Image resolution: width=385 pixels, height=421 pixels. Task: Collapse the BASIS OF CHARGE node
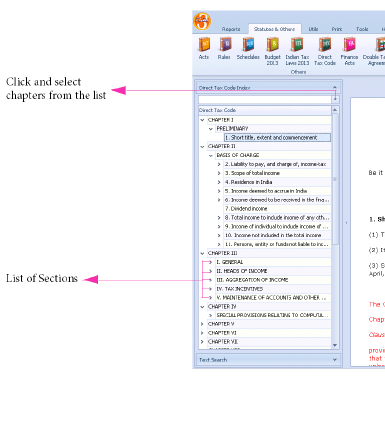[211, 155]
